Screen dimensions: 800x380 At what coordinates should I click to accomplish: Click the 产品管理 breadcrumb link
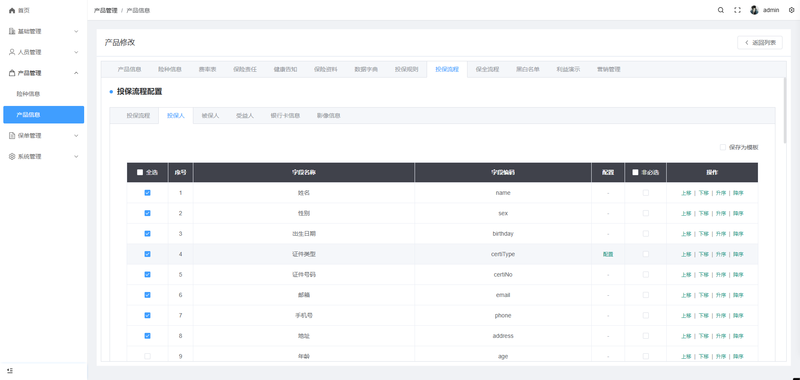tap(106, 10)
